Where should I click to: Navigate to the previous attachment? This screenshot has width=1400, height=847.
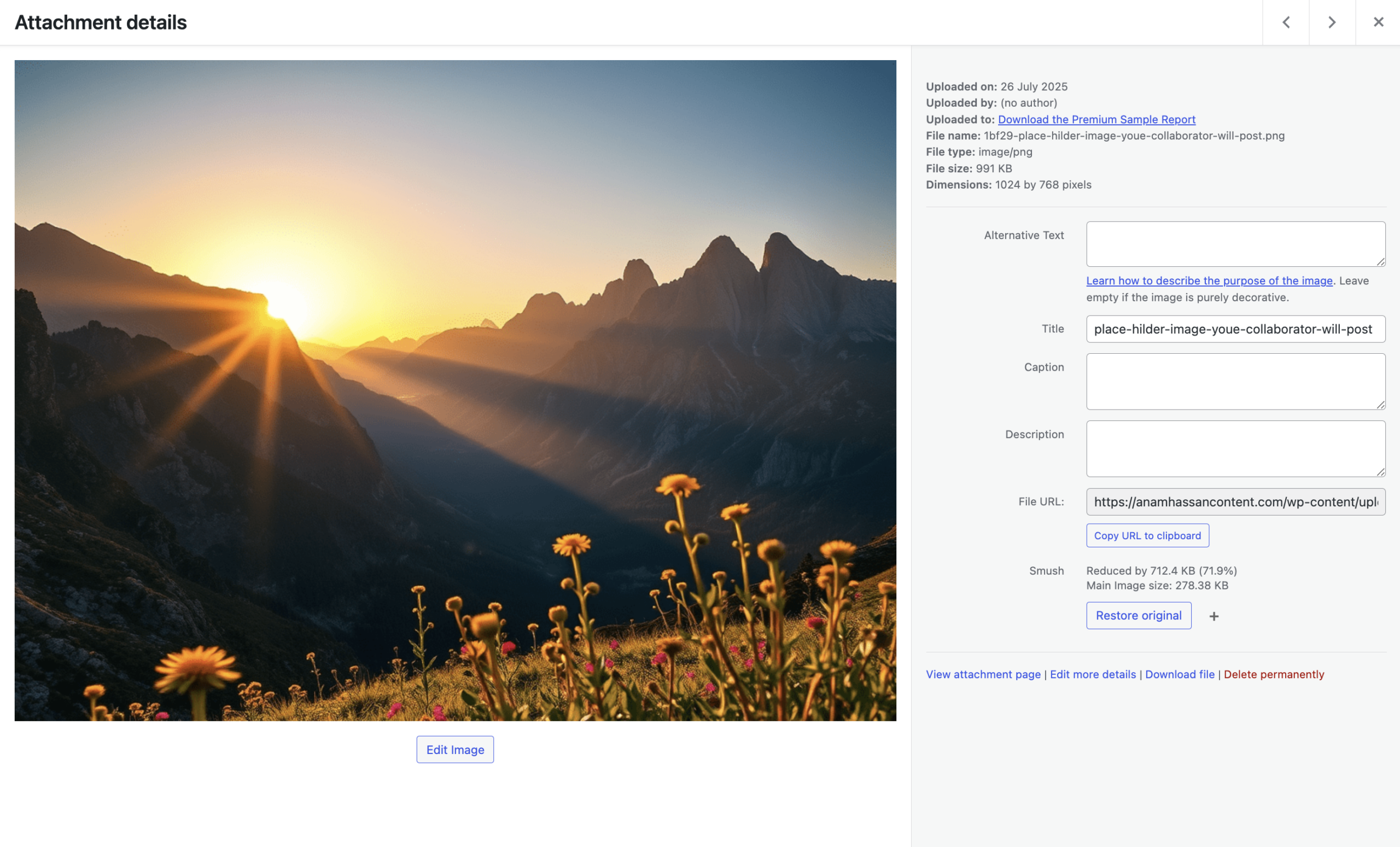(1286, 22)
